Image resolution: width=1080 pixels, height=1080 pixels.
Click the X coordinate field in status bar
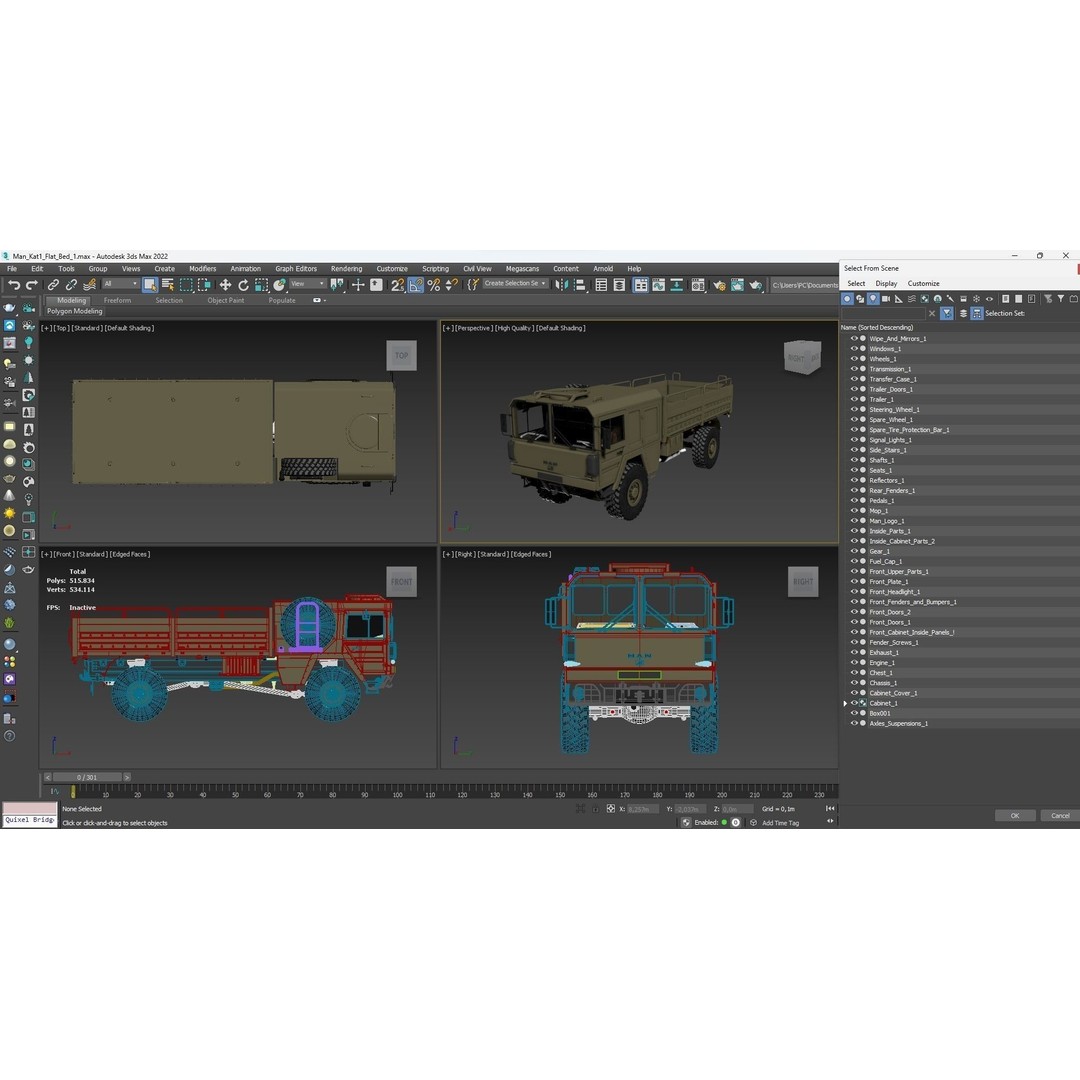pyautogui.click(x=643, y=809)
